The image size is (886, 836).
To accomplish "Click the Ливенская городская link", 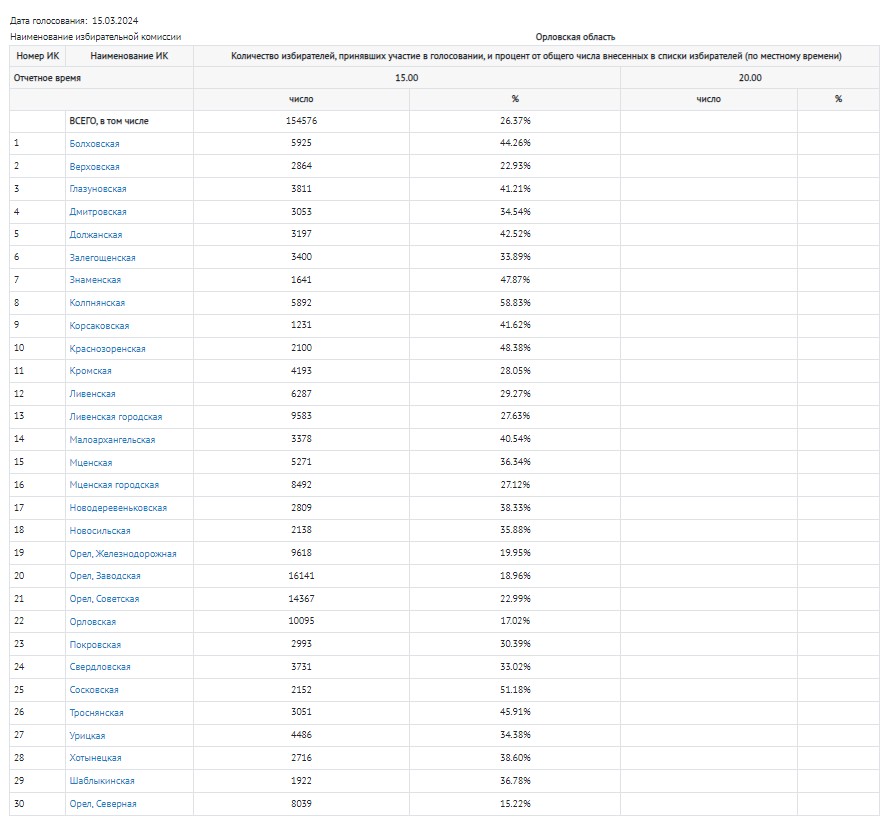I will click(116, 417).
